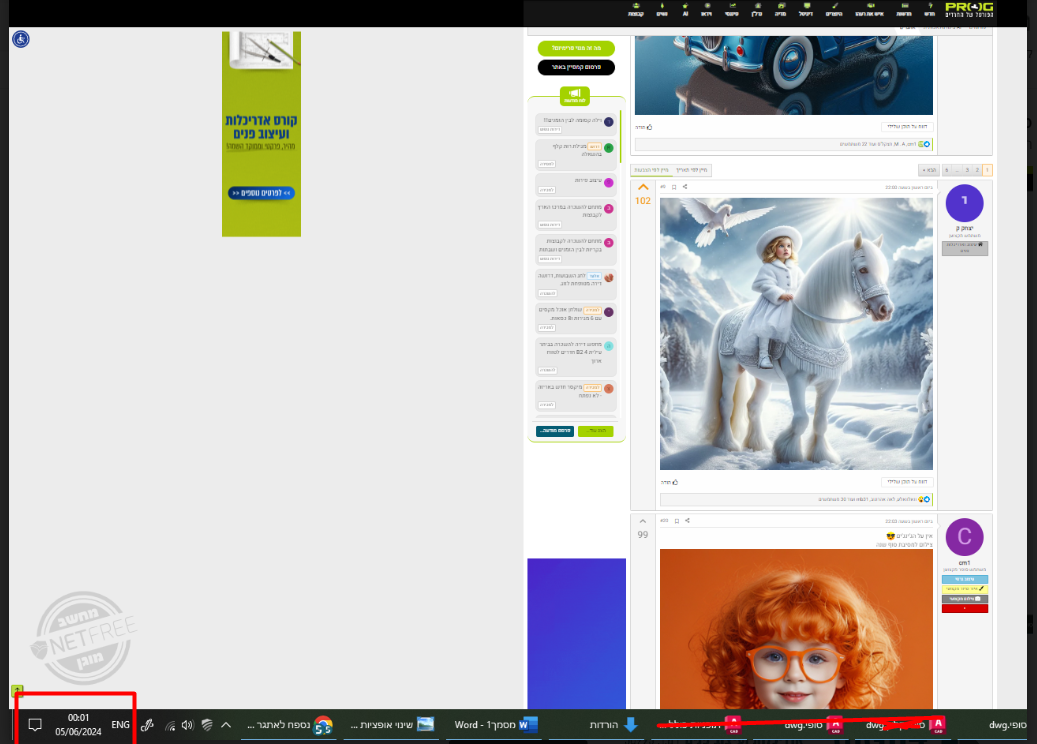Click thumbs-up thanks under horse image
1037x744 pixels.
point(669,482)
